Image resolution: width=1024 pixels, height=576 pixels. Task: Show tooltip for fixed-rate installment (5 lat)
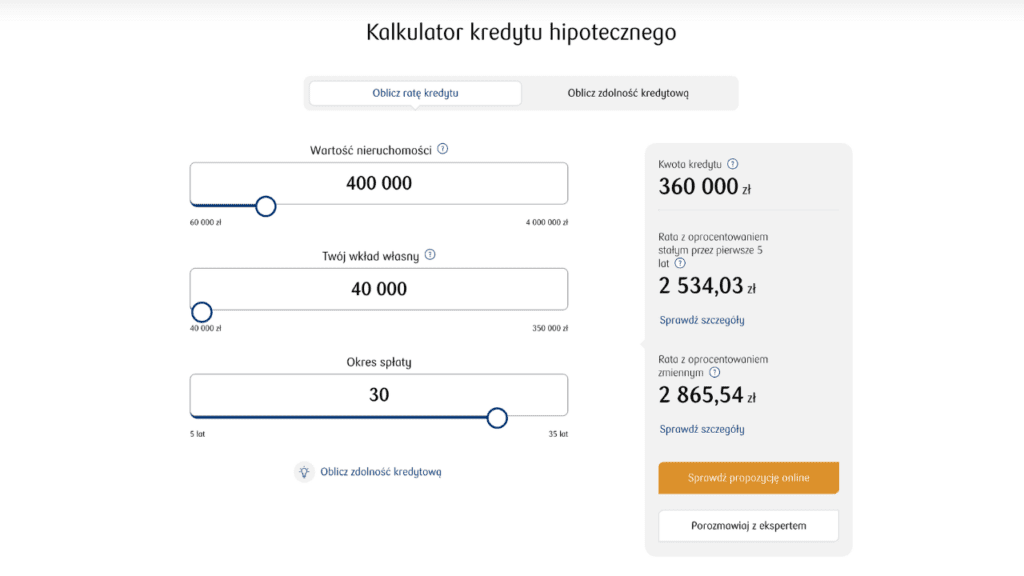(x=680, y=263)
